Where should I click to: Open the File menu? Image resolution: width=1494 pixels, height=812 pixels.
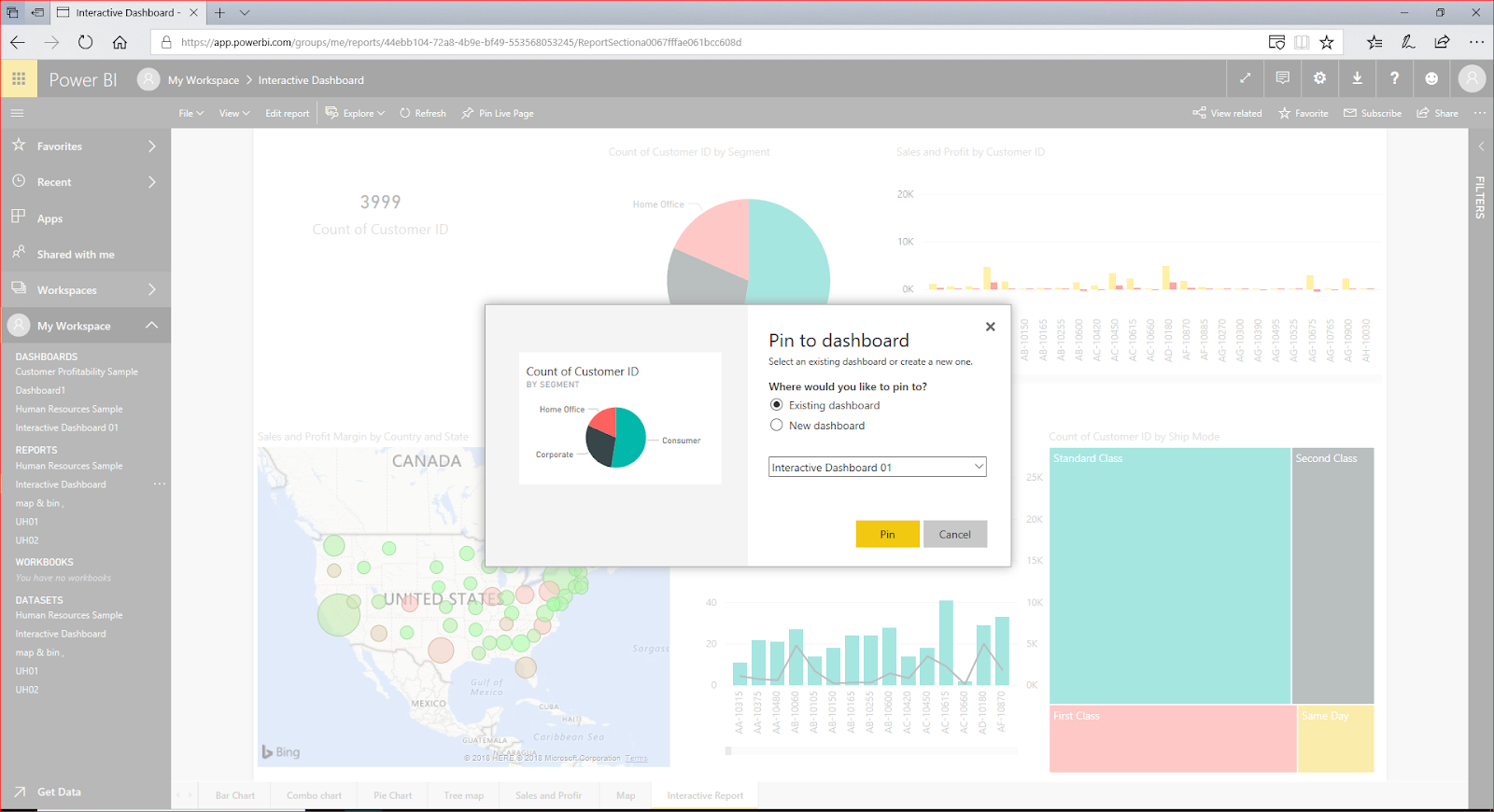coord(190,113)
